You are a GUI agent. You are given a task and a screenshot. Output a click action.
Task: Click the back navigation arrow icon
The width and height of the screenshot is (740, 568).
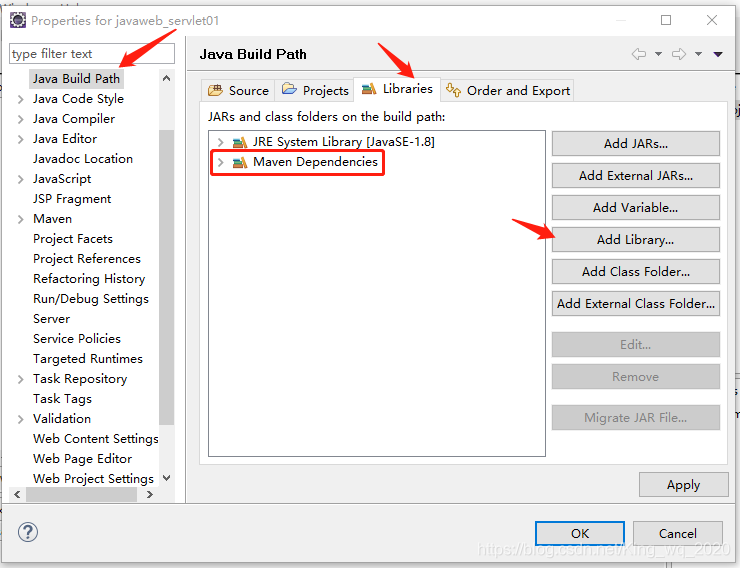(639, 54)
